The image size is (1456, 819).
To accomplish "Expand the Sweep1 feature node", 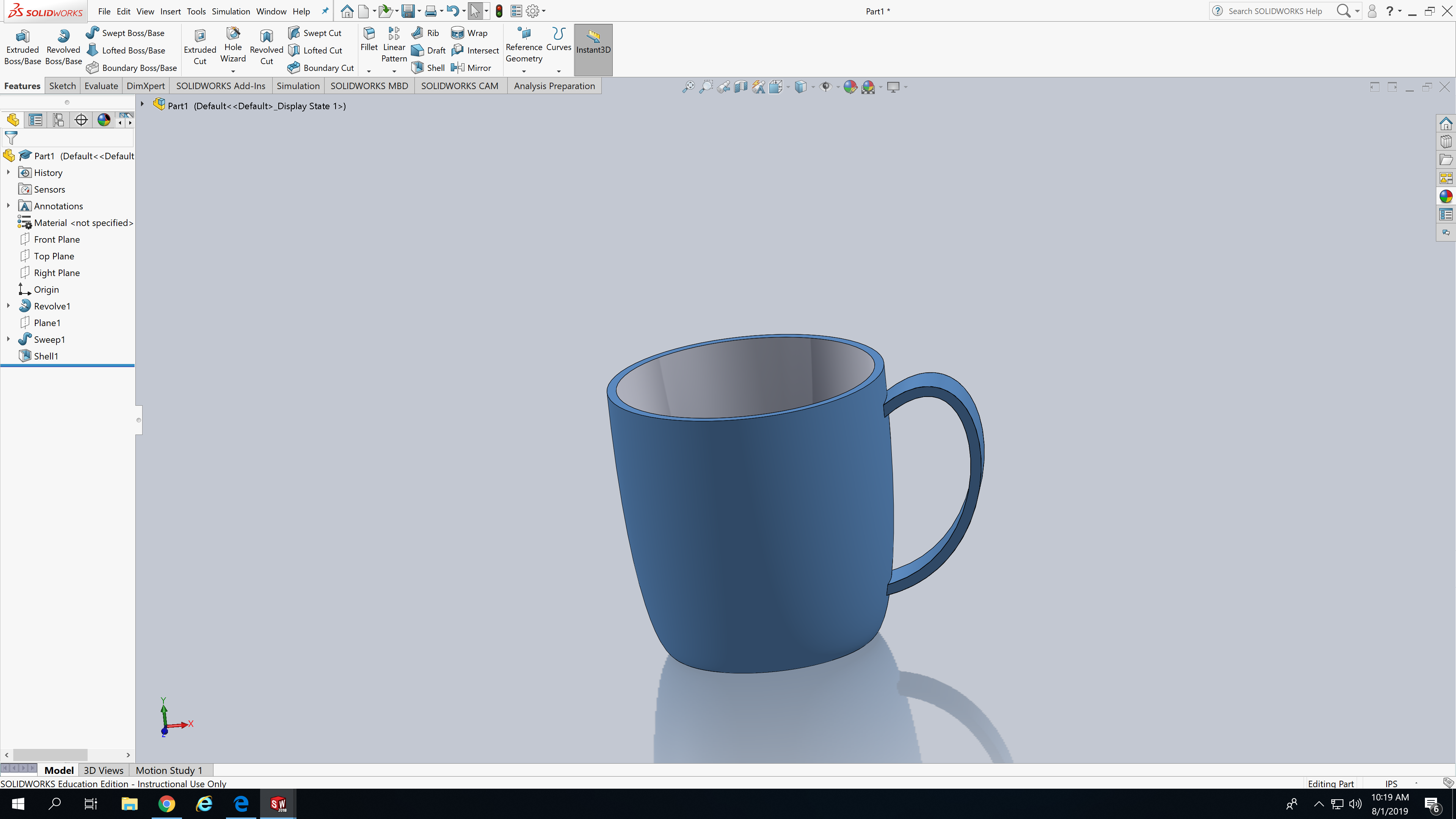I will [8, 339].
